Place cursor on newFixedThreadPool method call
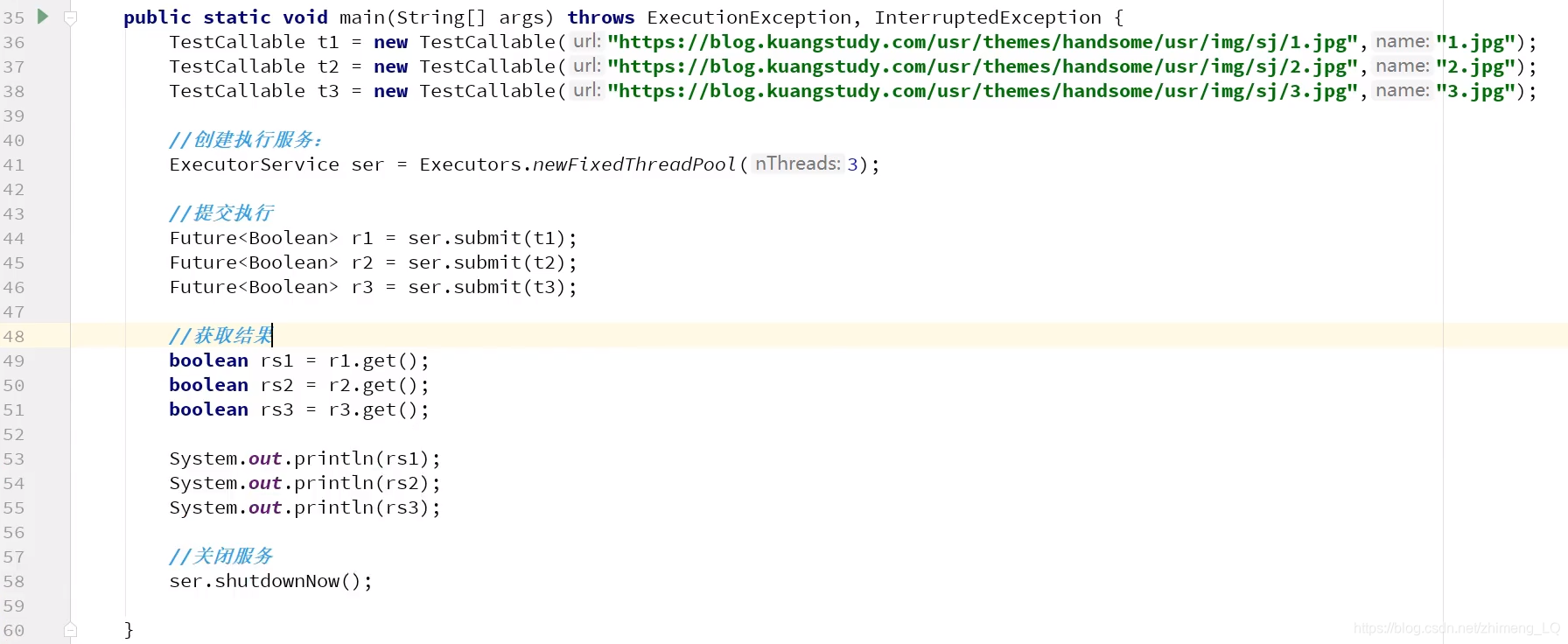1568x644 pixels. point(635,164)
